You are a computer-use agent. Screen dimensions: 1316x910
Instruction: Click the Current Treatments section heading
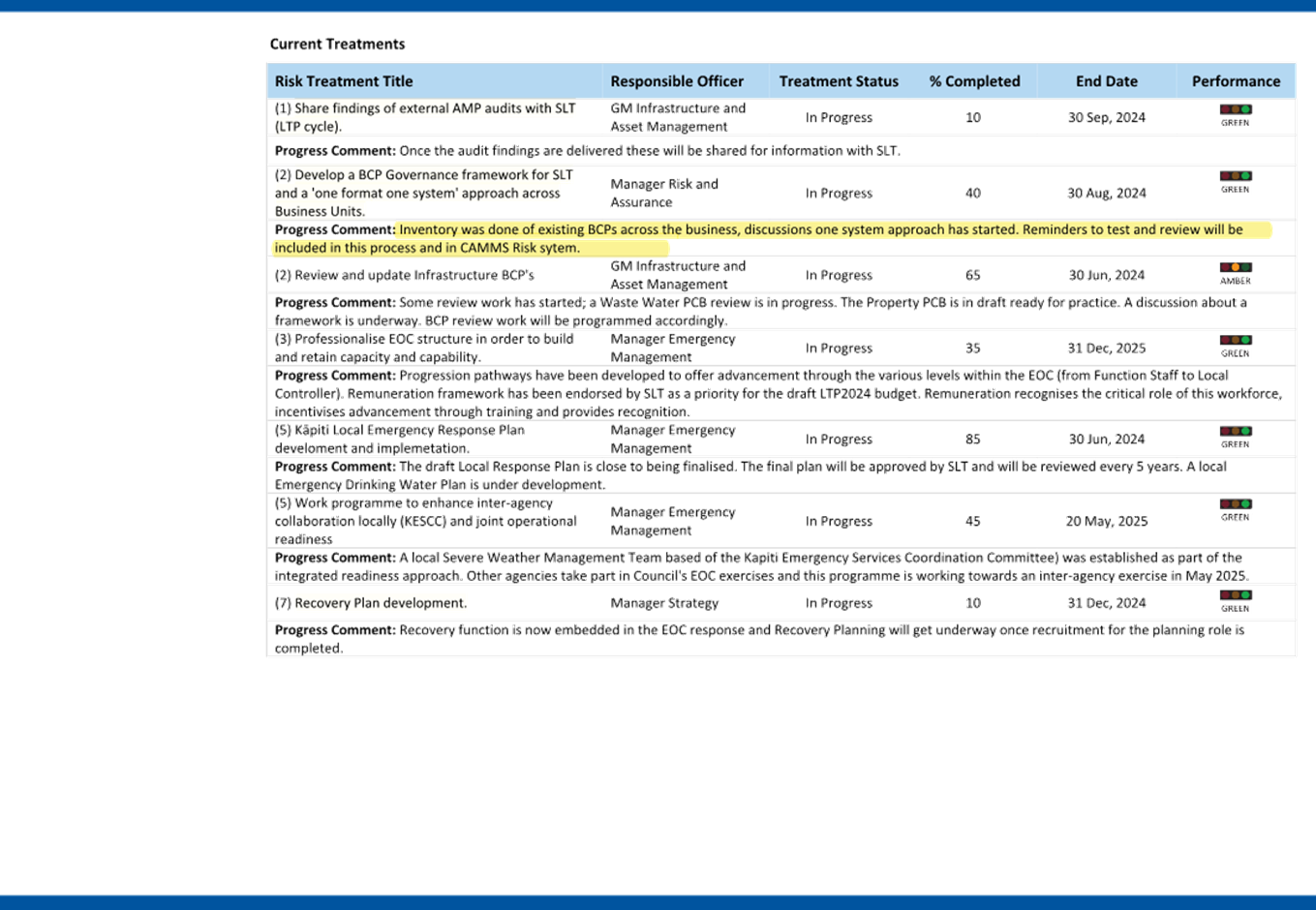click(x=337, y=45)
